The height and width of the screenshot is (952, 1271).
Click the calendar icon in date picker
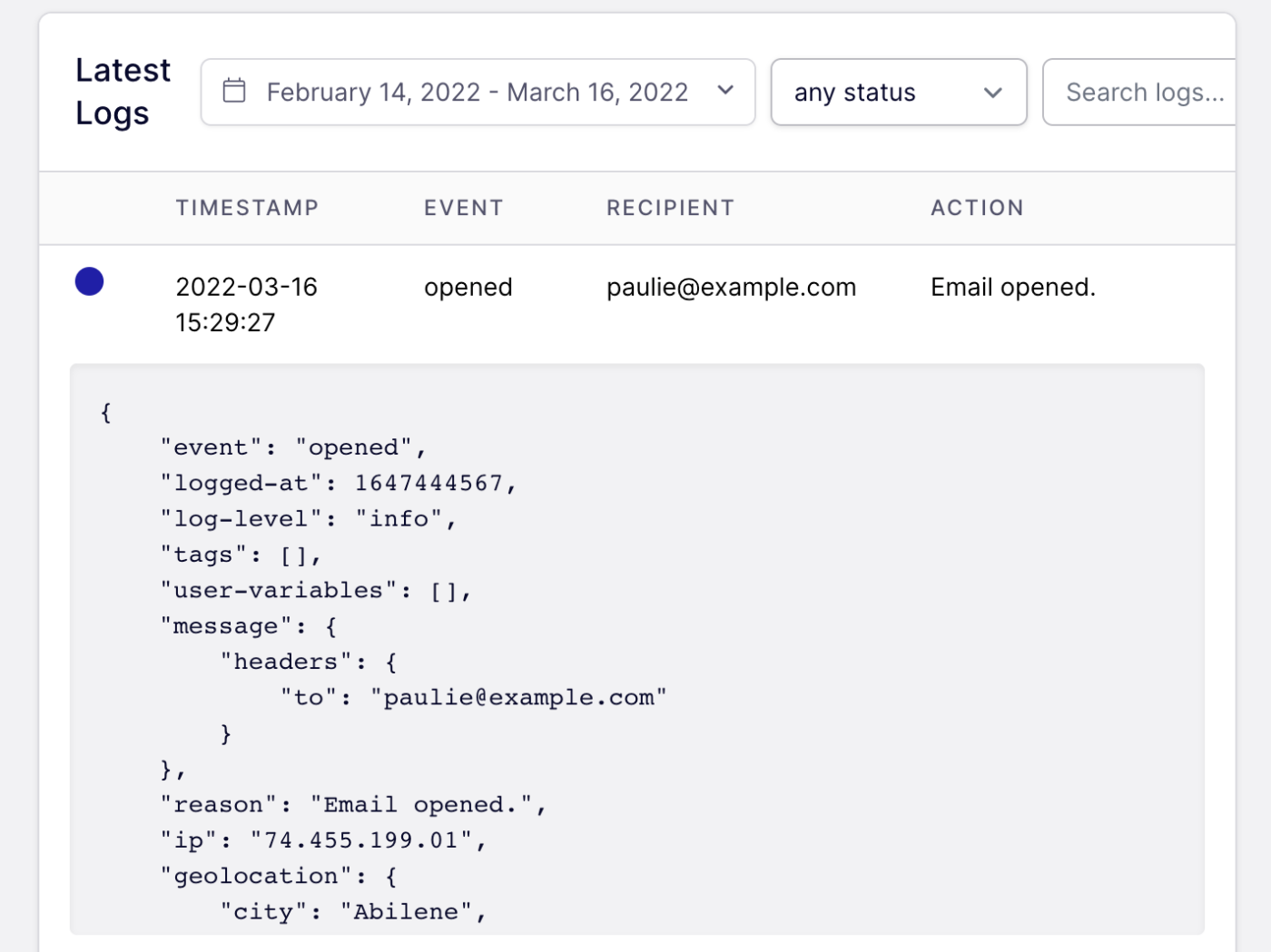234,91
